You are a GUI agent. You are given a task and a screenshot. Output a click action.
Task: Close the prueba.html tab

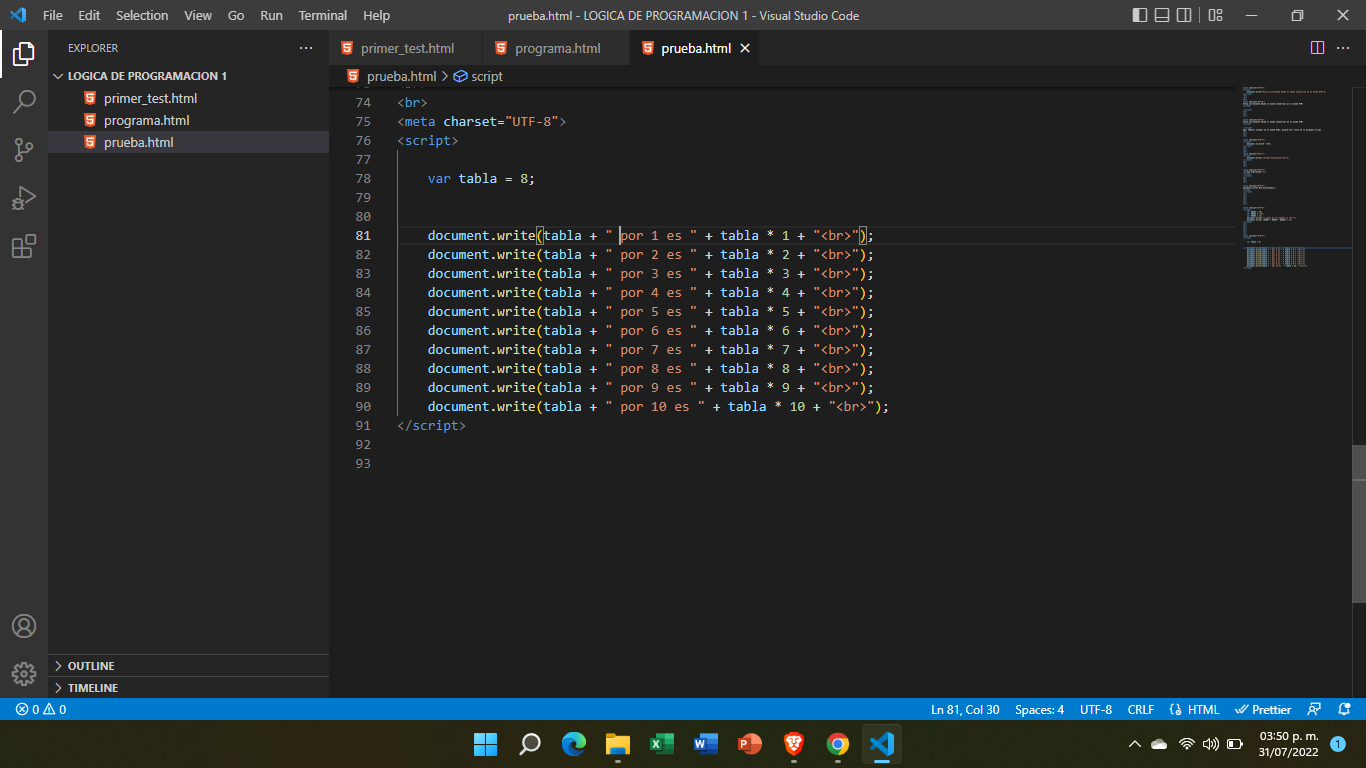coord(745,48)
